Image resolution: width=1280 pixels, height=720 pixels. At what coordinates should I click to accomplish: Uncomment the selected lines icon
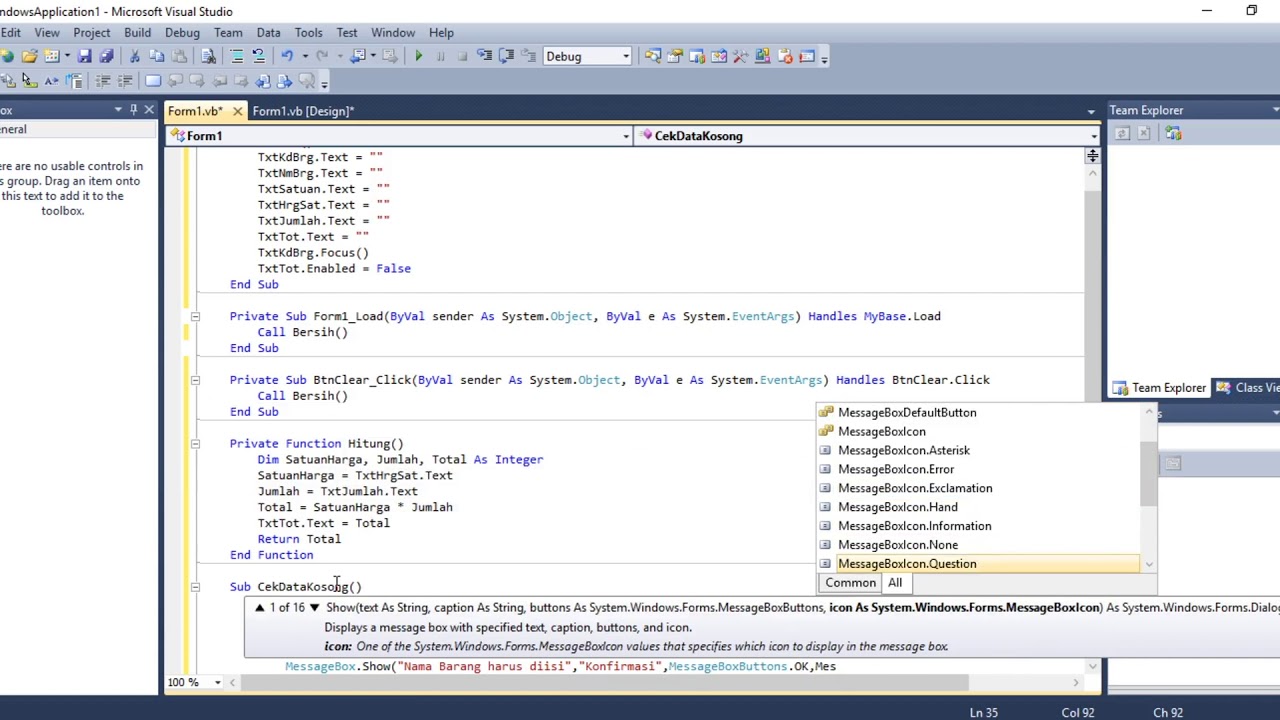coord(258,57)
